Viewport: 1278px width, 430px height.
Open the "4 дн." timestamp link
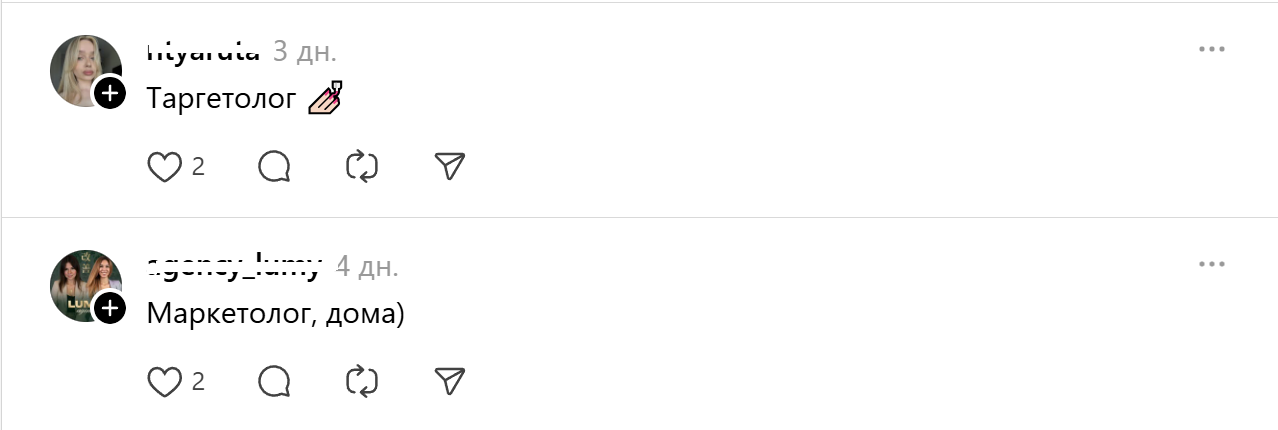coord(366,266)
